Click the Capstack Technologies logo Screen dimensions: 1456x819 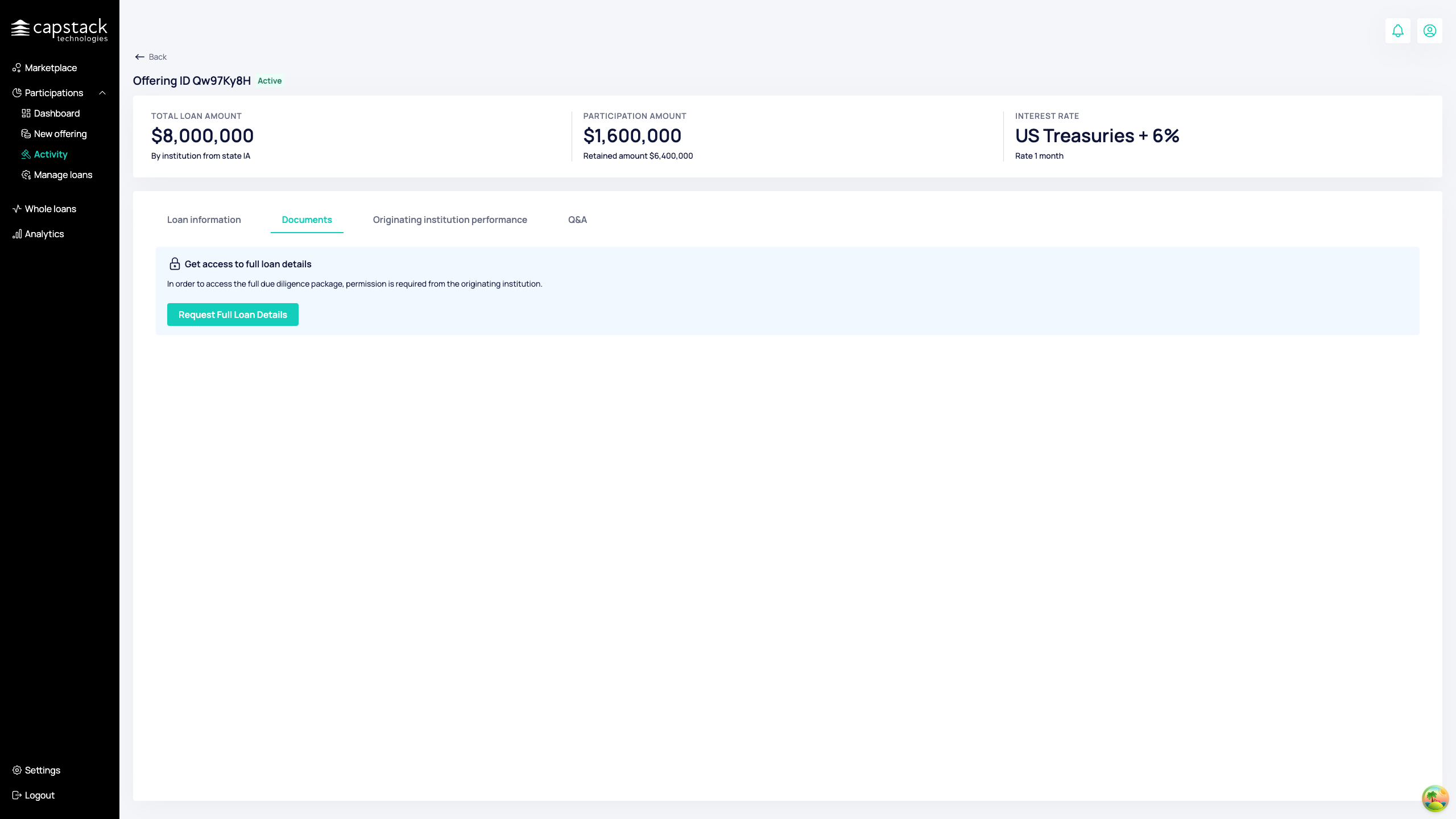pyautogui.click(x=59, y=30)
